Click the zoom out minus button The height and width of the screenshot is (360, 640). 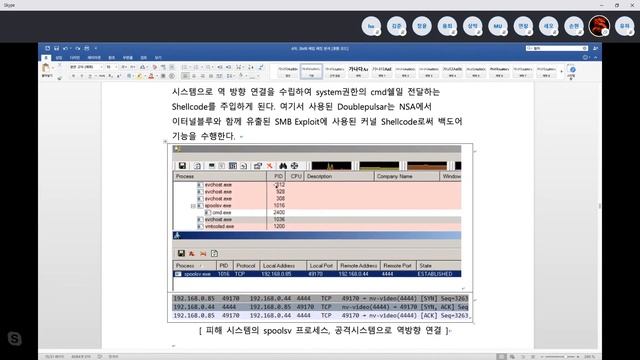543,356
